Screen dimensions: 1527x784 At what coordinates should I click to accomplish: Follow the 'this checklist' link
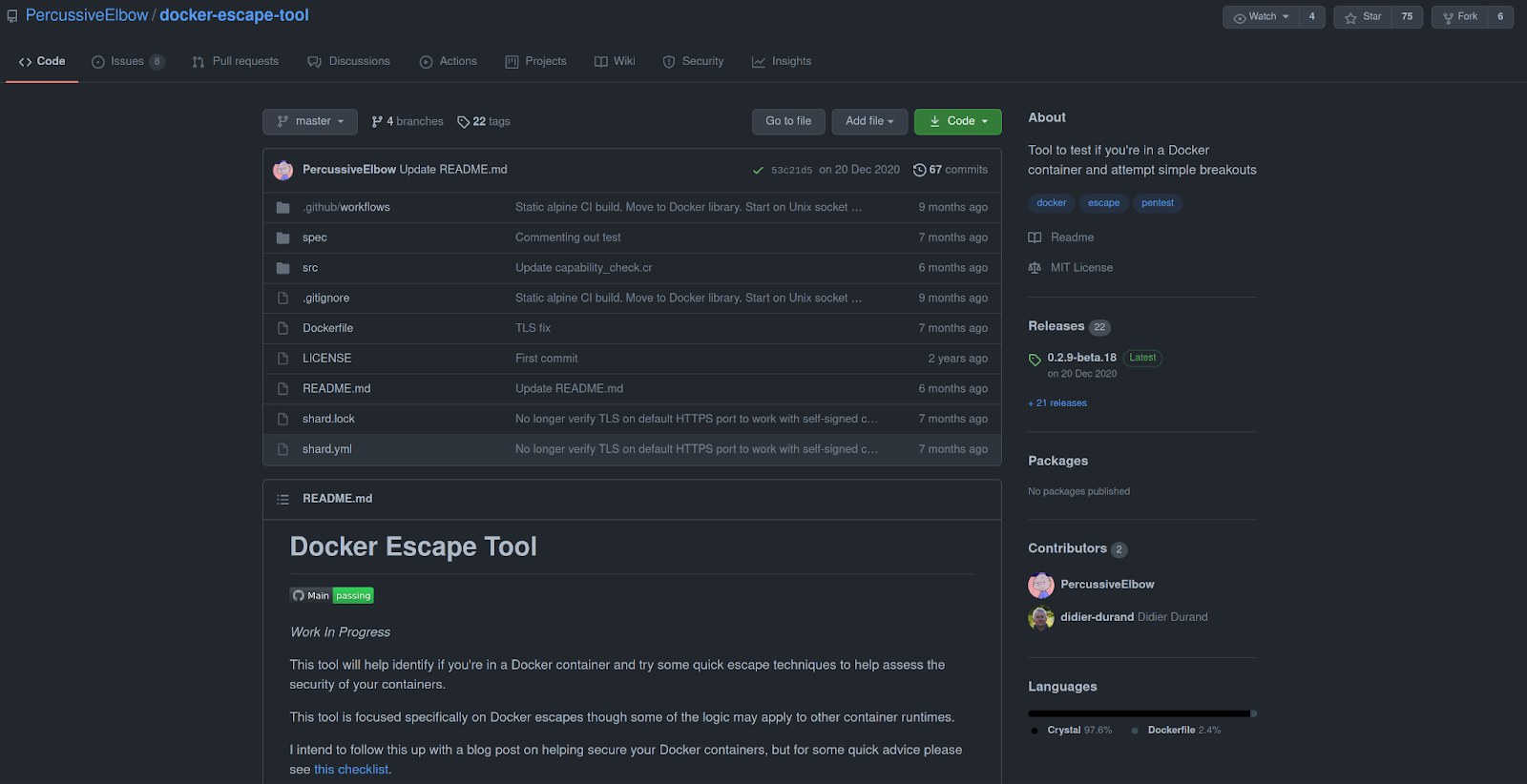(351, 770)
